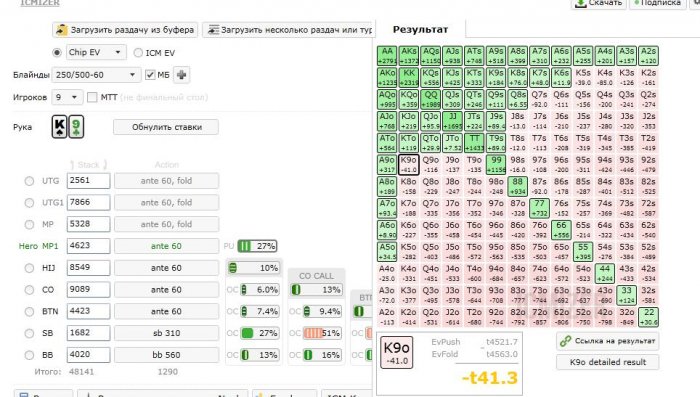This screenshot has height=397, width=700.
Task: Open the players count dropdown
Action: point(67,97)
